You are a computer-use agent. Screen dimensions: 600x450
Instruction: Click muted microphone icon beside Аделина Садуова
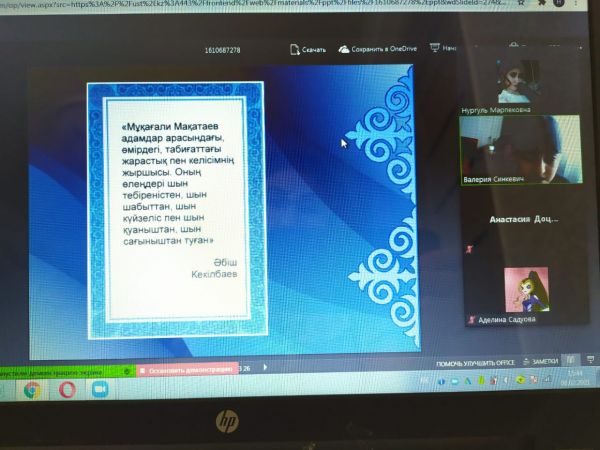471,319
